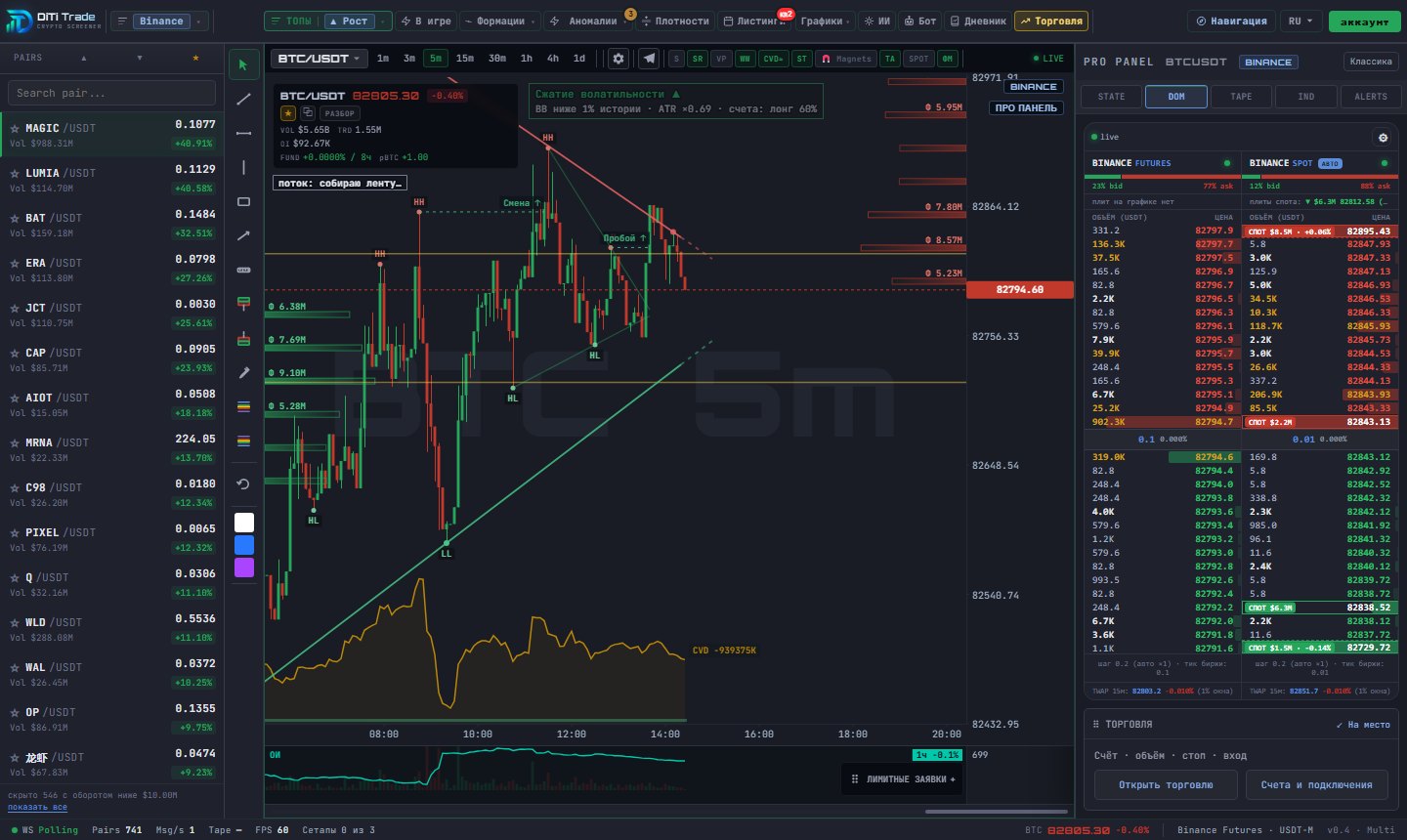1407x840 pixels.
Task: Select the brush tool in drawing toolbar
Action: (244, 372)
